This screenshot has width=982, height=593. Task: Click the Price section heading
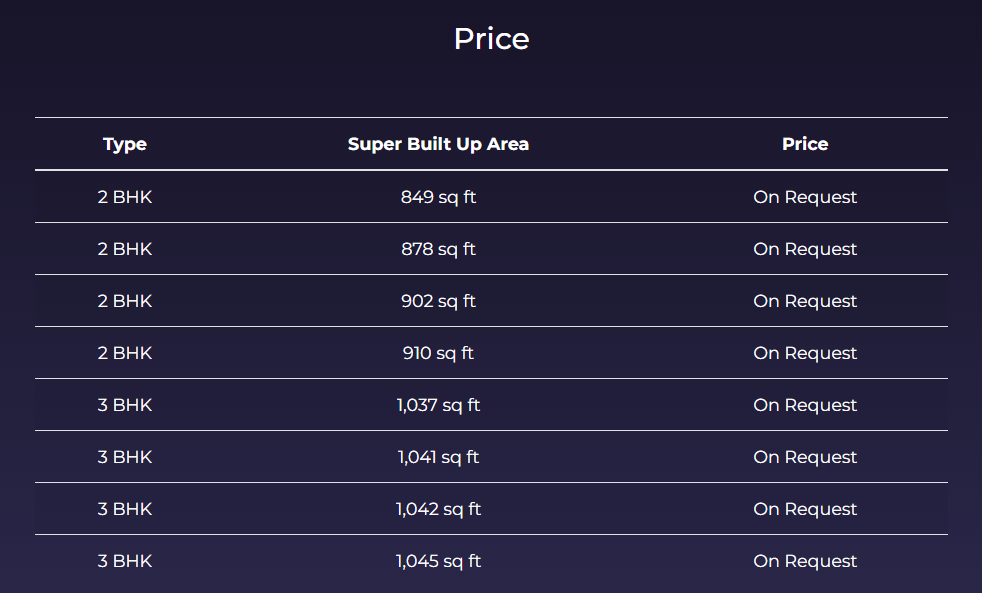tap(492, 39)
